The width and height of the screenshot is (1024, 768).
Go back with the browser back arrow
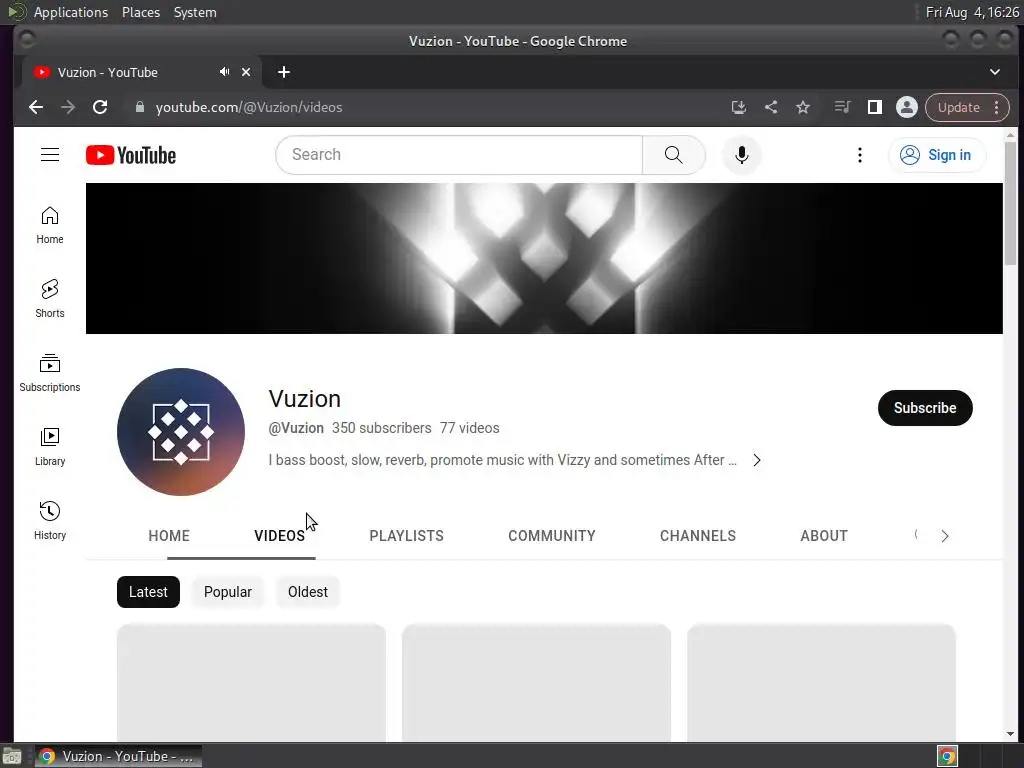[x=36, y=107]
